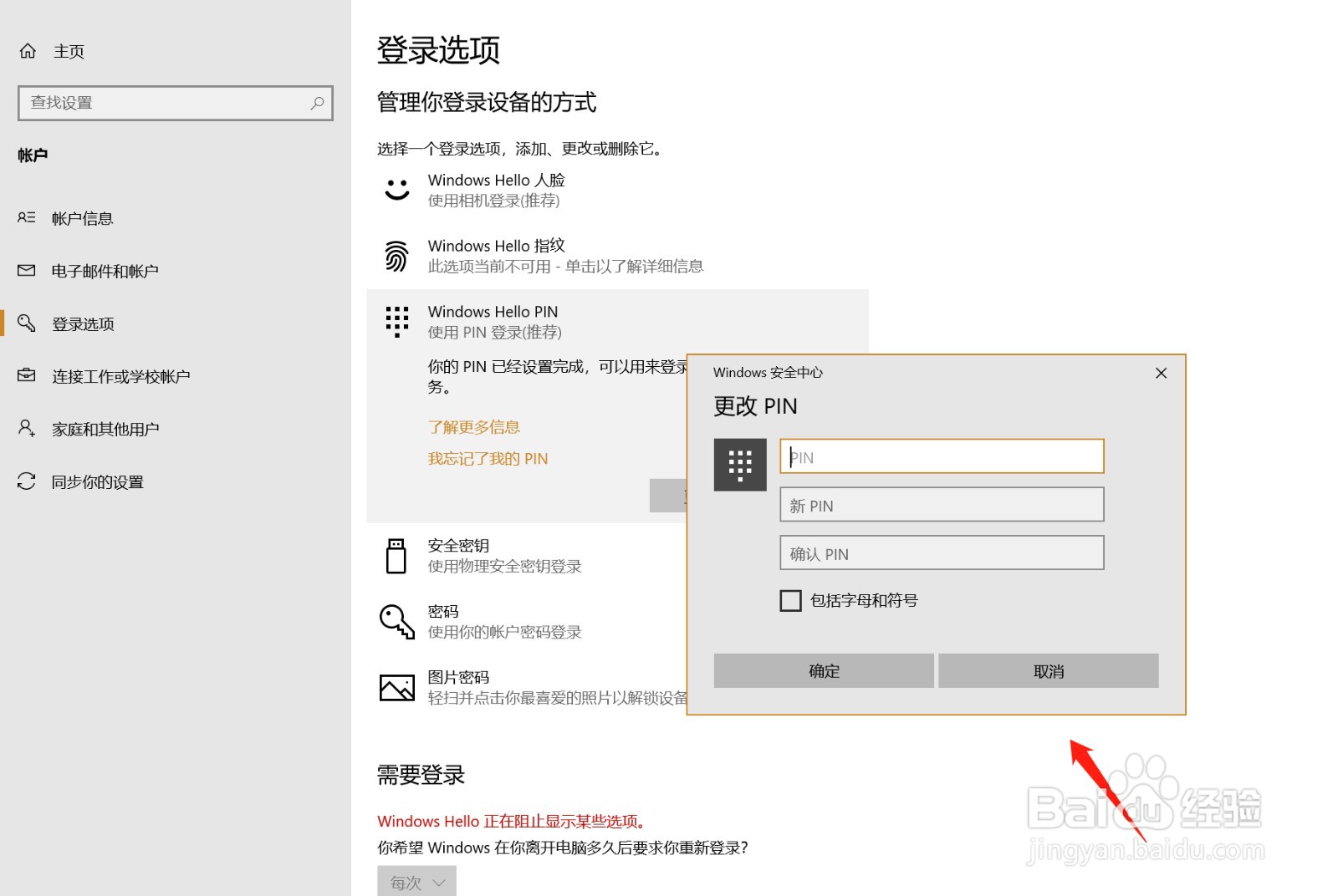Open 连接工作或学校帐户 page
The height and width of the screenshot is (896, 1338).
click(121, 376)
